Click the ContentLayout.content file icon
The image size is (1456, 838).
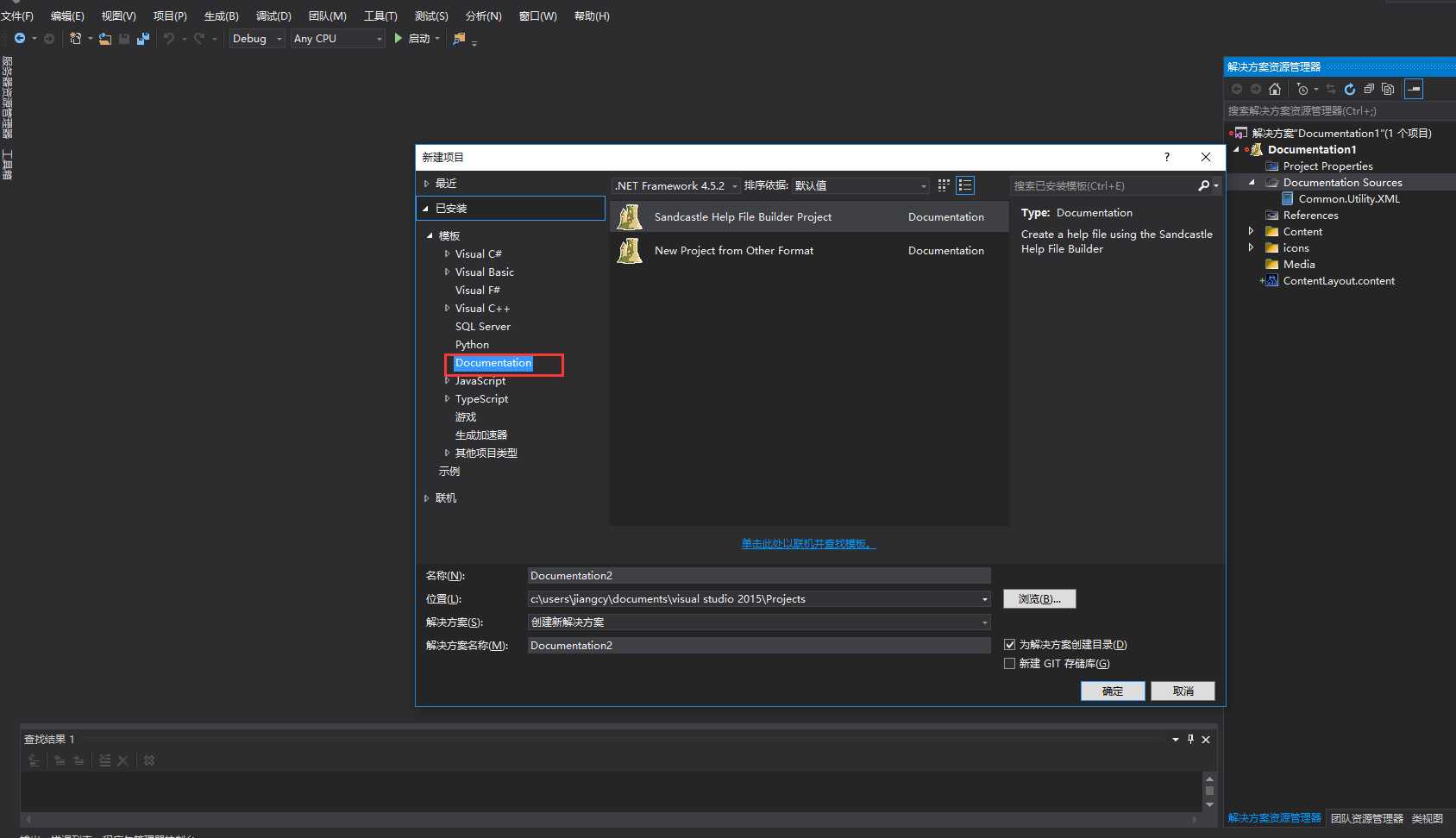point(1271,281)
